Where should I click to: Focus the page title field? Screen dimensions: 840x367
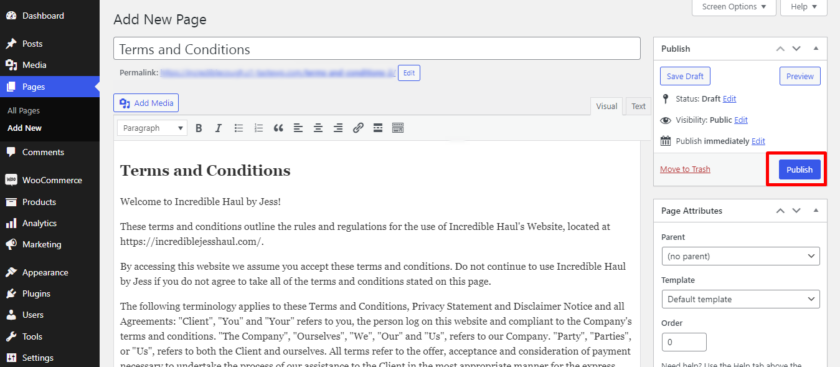377,49
